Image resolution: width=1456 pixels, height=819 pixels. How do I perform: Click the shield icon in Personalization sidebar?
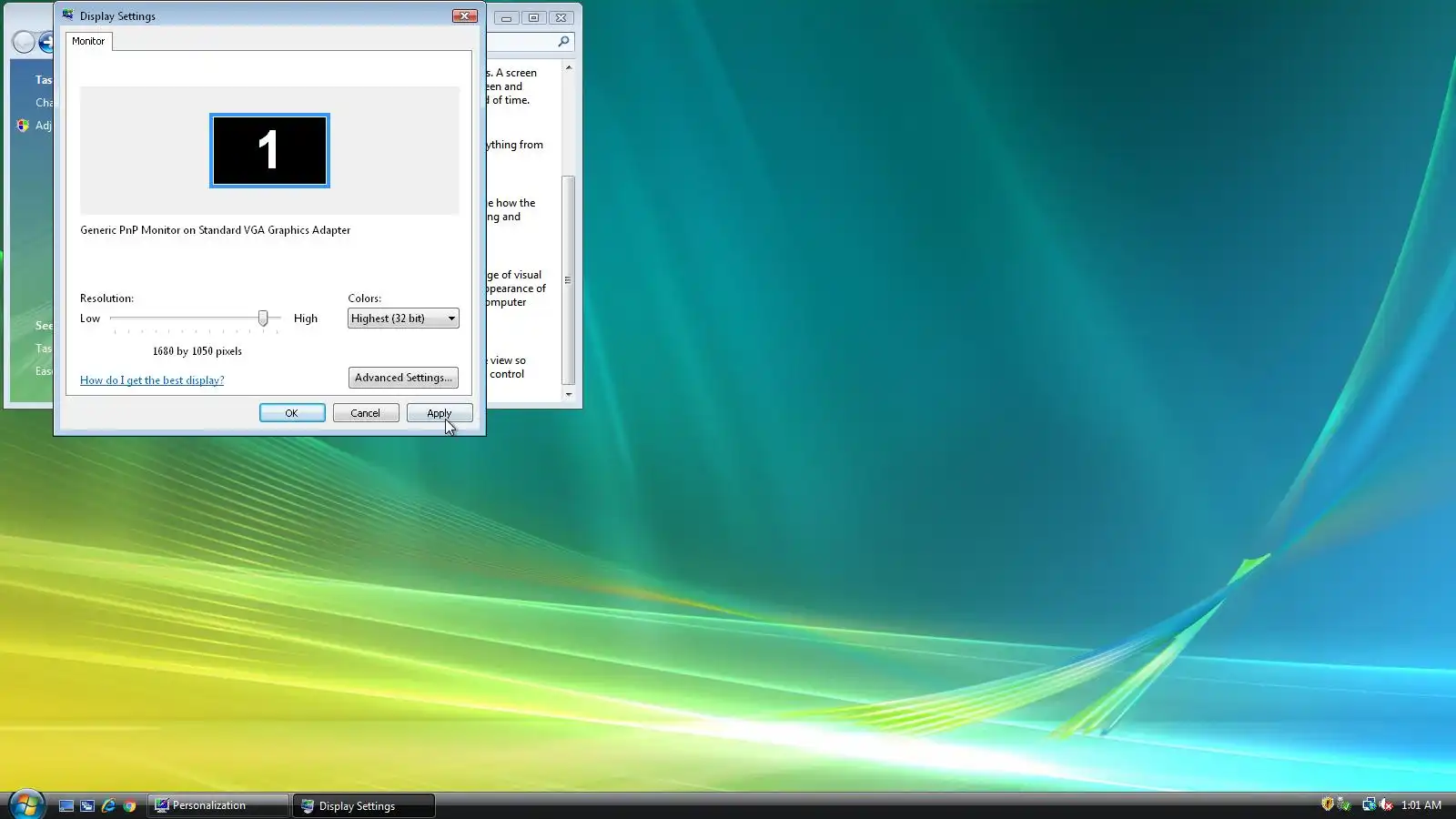click(x=23, y=126)
